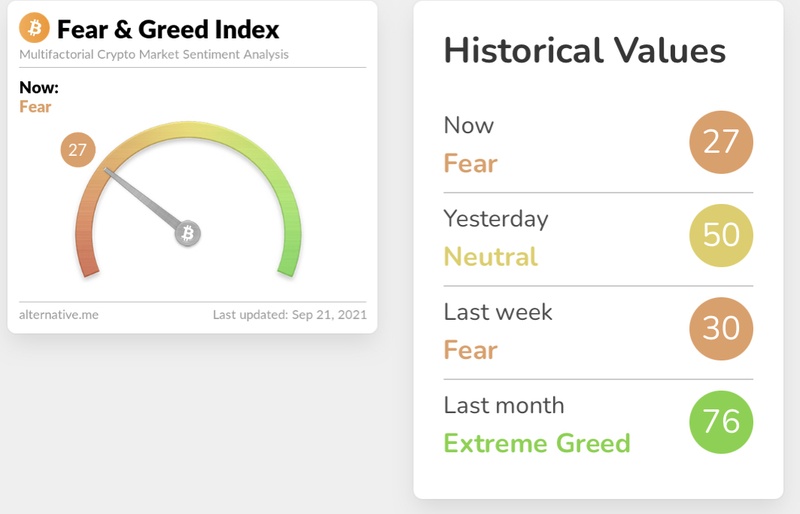Click the red end of gauge arc
The width and height of the screenshot is (800, 514).
(x=88, y=260)
